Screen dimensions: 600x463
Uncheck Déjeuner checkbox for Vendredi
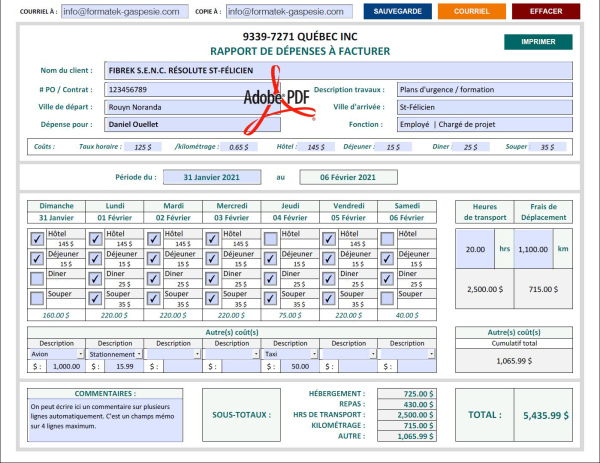tap(329, 259)
